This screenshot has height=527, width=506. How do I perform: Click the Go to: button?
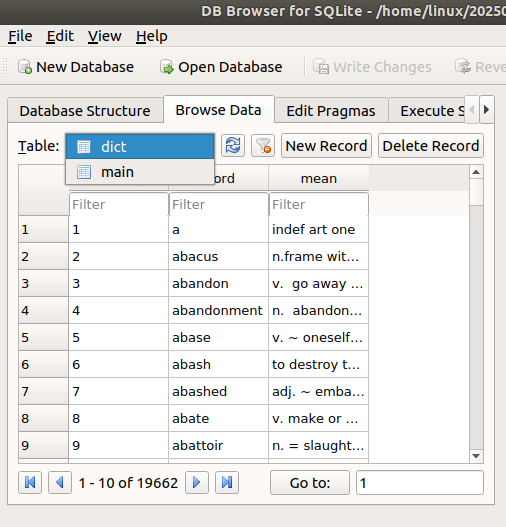[310, 483]
